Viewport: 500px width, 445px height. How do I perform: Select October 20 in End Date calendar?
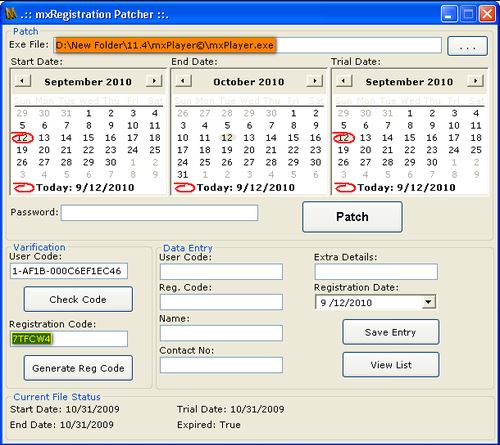[x=249, y=150]
